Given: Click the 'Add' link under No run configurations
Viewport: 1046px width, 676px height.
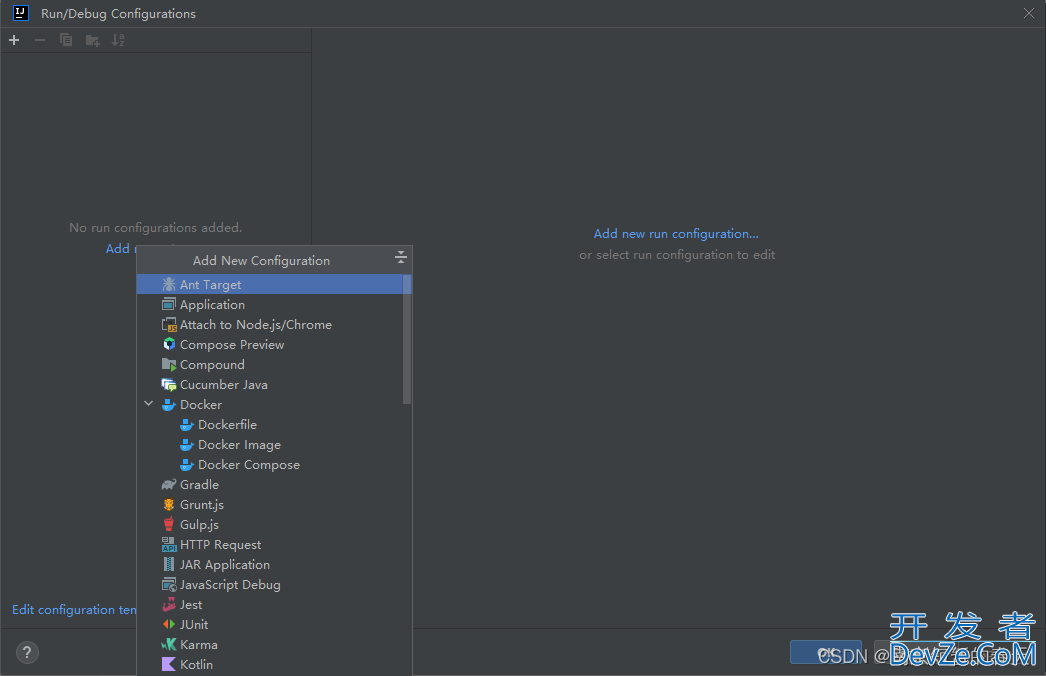Looking at the screenshot, I should (120, 248).
